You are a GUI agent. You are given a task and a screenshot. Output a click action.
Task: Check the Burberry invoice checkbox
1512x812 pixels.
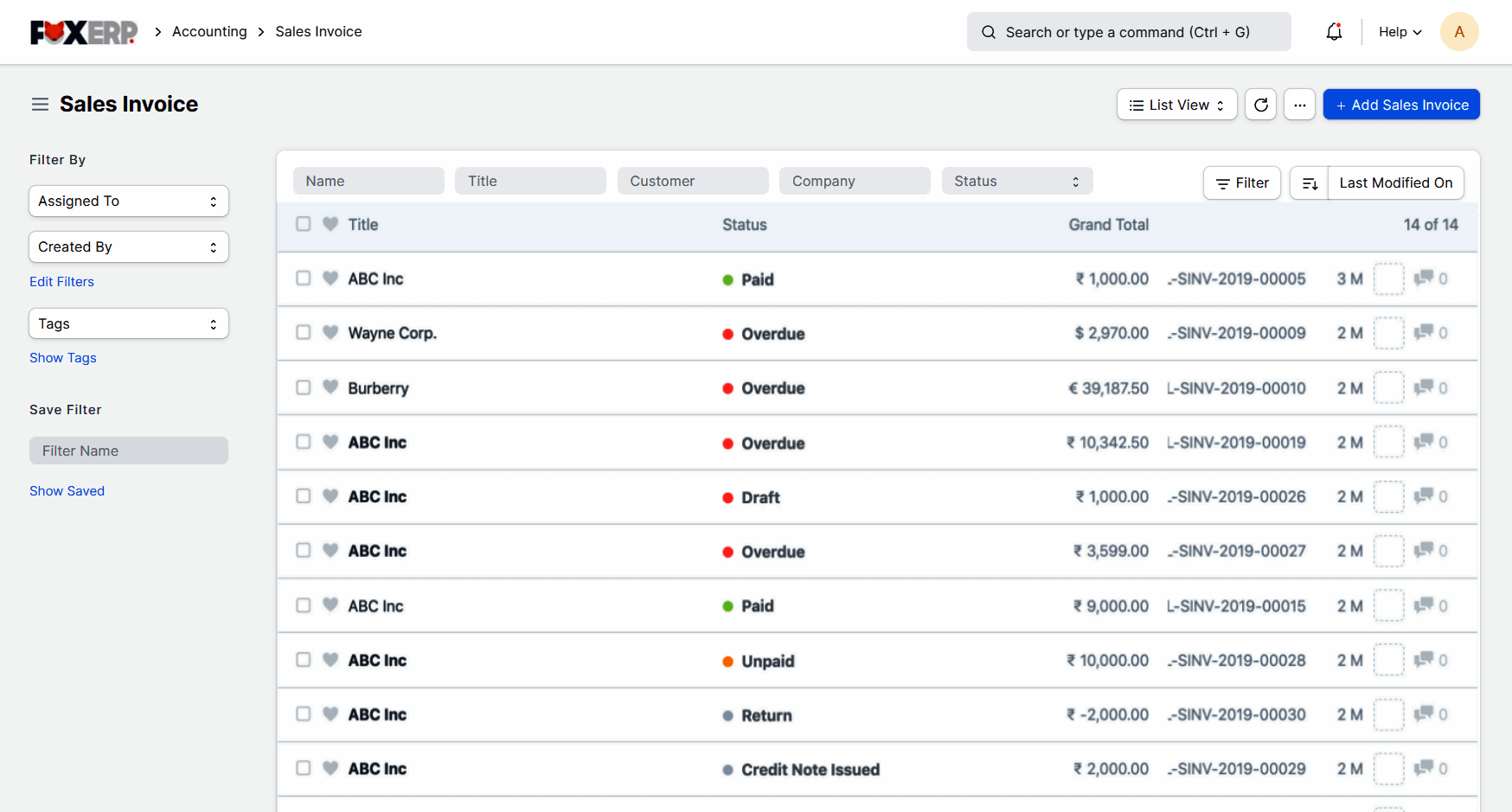tap(304, 387)
